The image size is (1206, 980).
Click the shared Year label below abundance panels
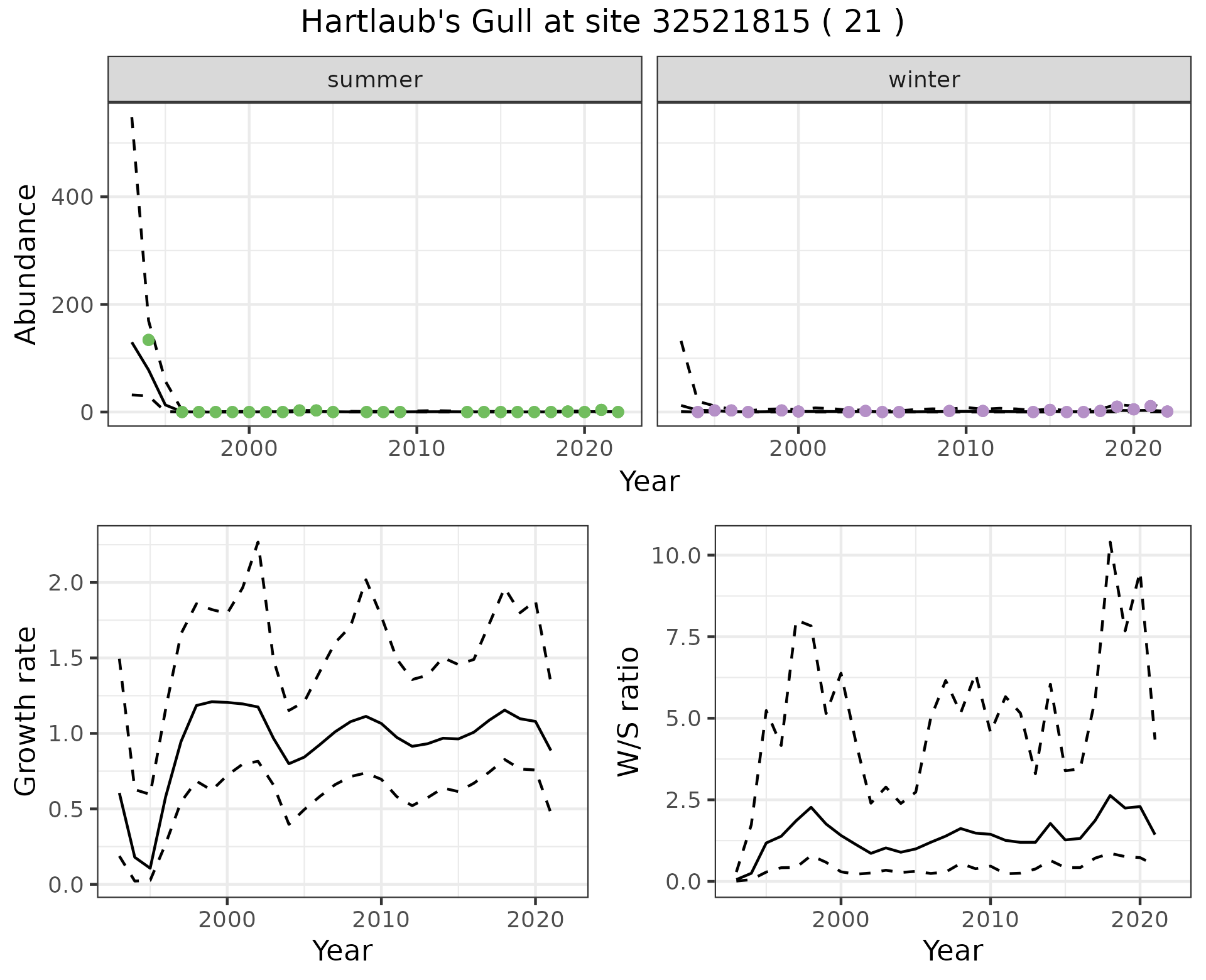[x=649, y=482]
